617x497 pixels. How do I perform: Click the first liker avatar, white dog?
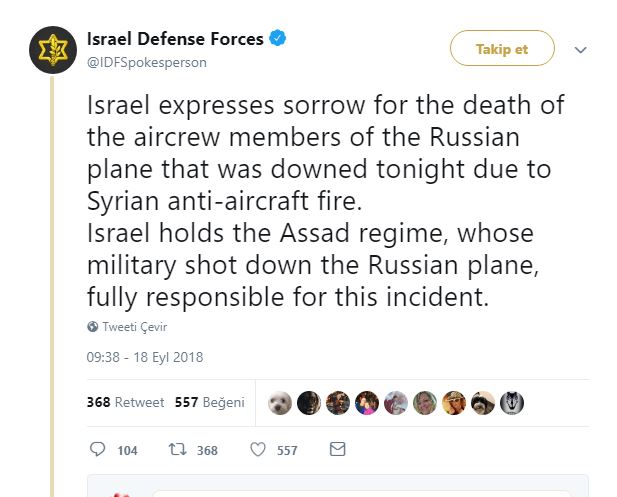click(x=280, y=402)
